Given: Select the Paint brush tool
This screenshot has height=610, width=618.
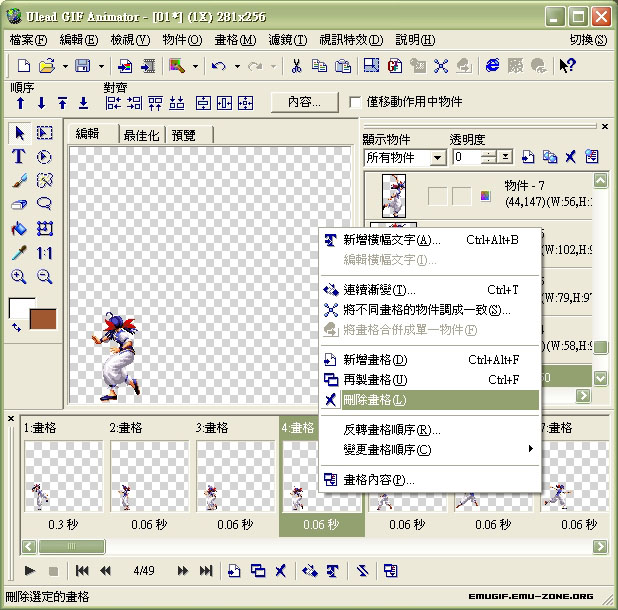Looking at the screenshot, I should 19,180.
